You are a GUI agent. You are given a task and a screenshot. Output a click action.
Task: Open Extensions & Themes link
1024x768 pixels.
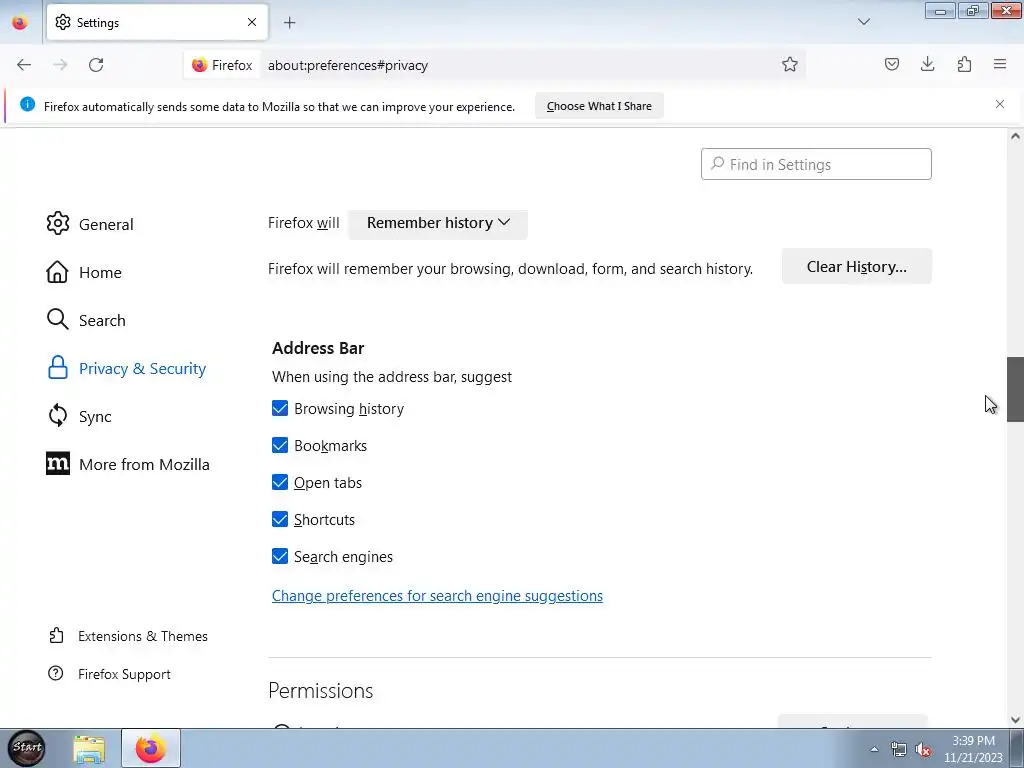pos(128,636)
